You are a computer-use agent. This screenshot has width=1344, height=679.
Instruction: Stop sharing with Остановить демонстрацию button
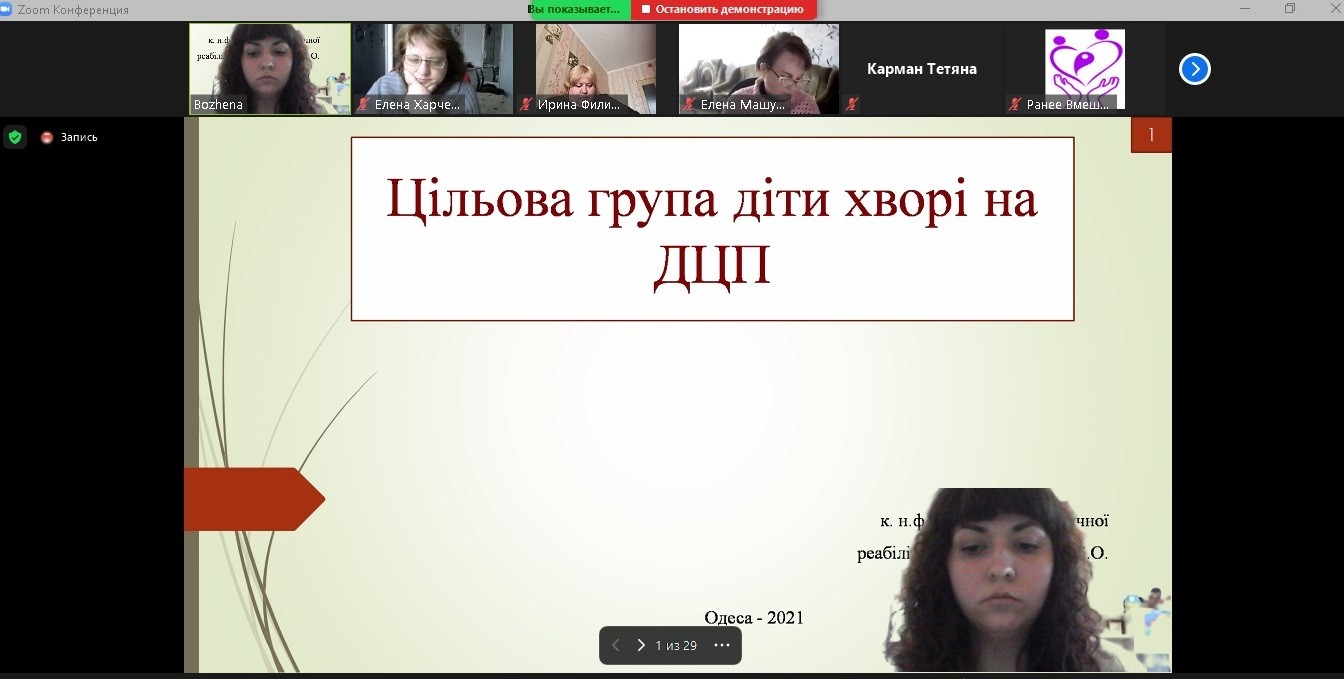(x=723, y=9)
